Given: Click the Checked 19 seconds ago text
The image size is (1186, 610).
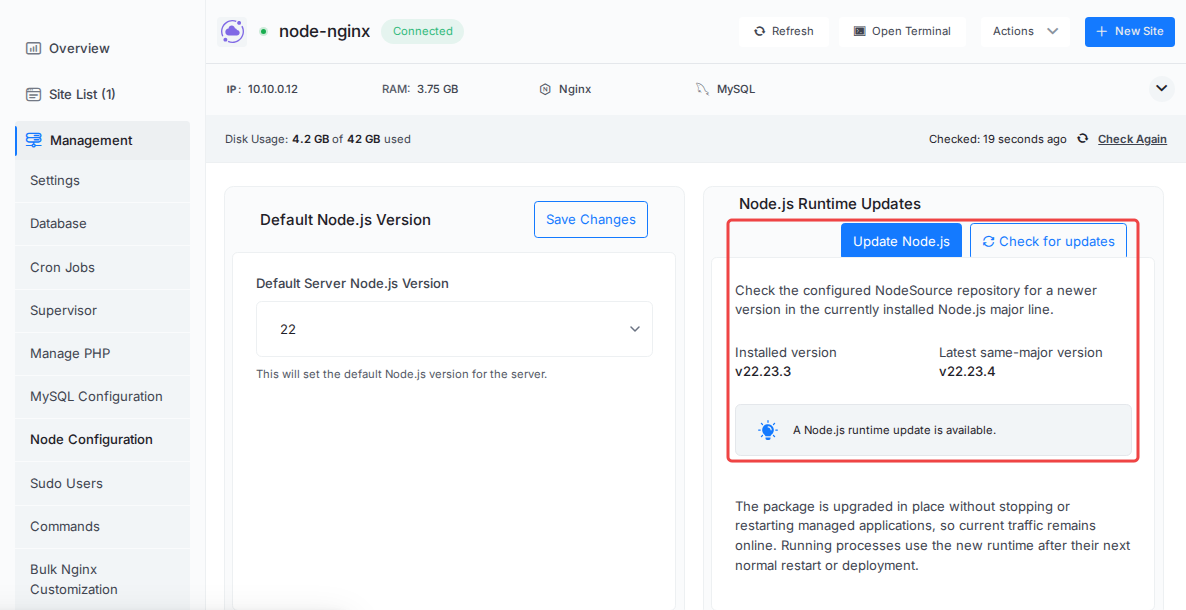Looking at the screenshot, I should point(998,139).
